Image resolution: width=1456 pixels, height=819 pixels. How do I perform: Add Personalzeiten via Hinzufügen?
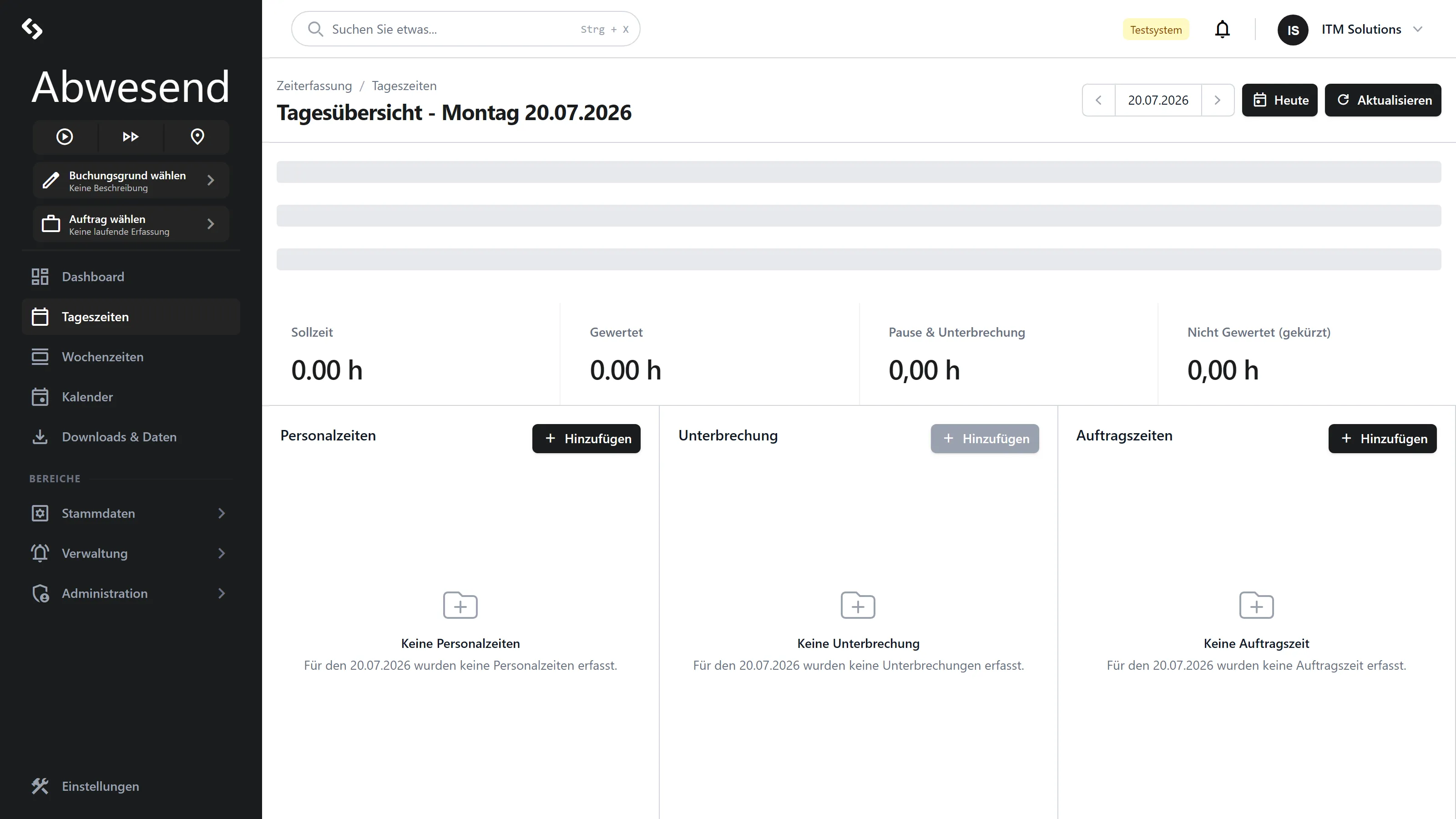[586, 439]
